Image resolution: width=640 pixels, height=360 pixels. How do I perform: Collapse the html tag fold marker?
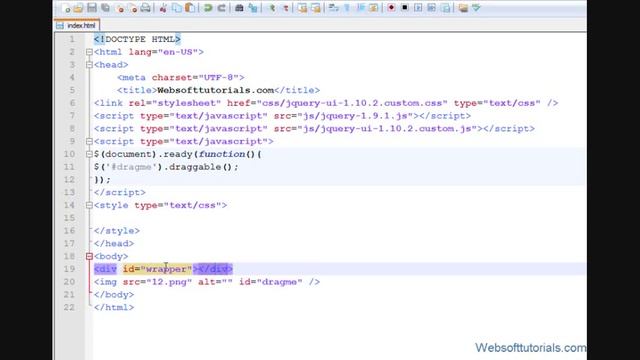coord(89,52)
